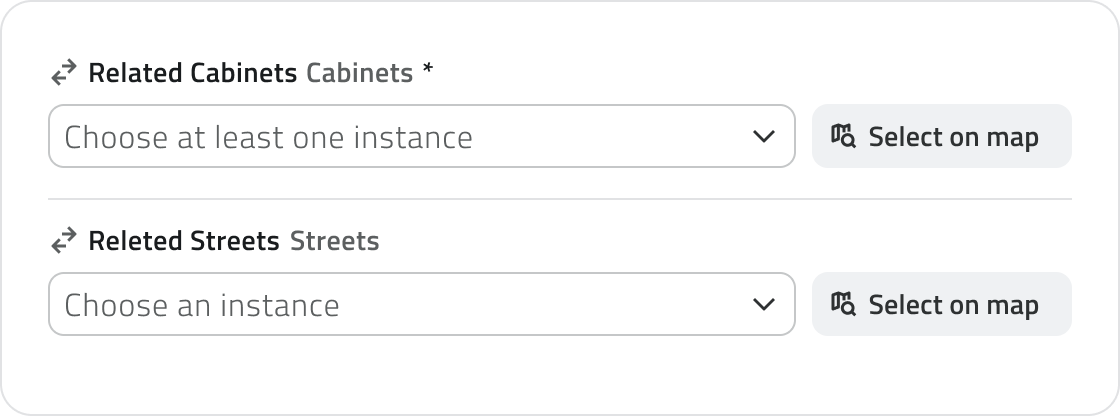The width and height of the screenshot is (1120, 416).
Task: Expand the Releted Streets dropdown chevron
Action: click(x=764, y=304)
